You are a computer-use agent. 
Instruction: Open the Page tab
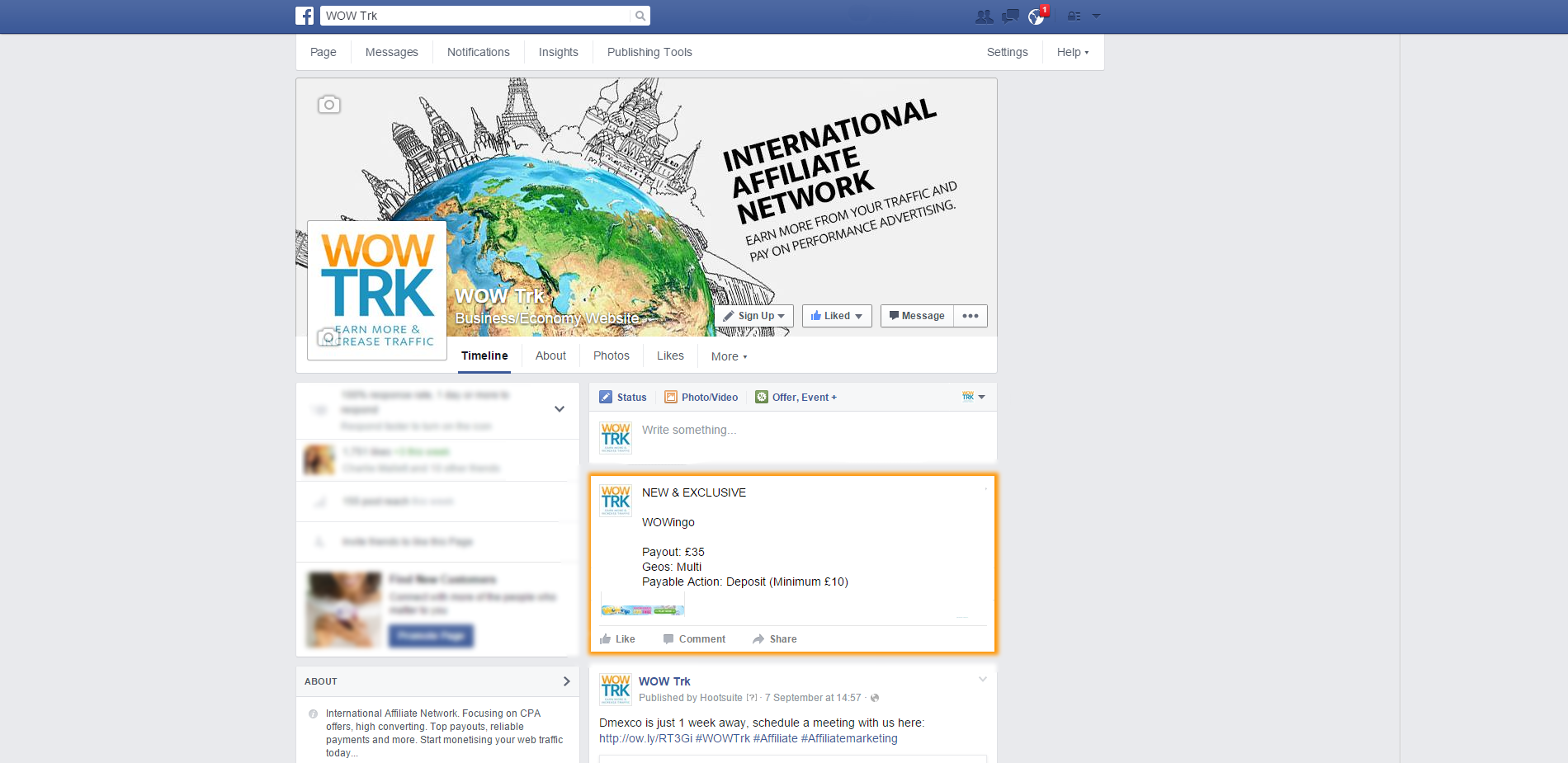pos(324,52)
